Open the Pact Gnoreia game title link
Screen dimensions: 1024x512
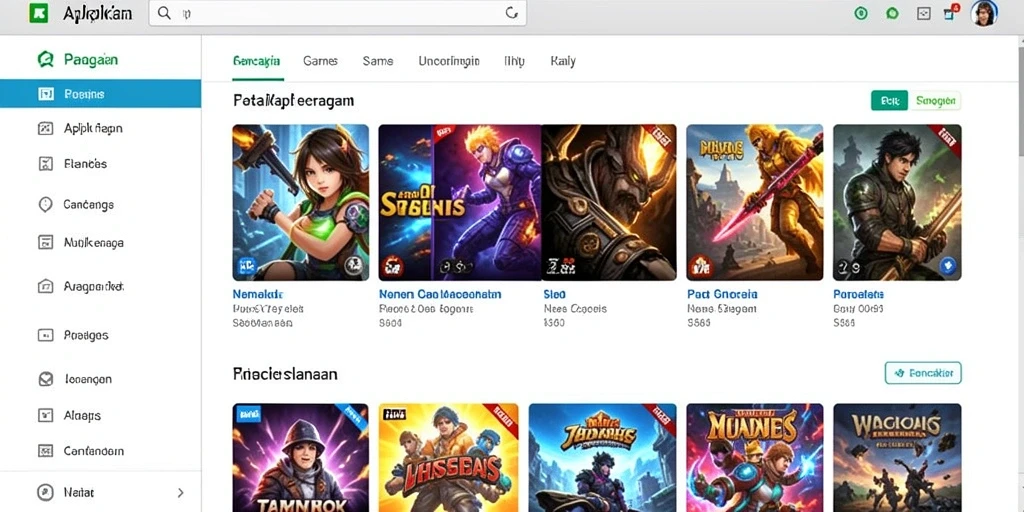click(x=722, y=295)
